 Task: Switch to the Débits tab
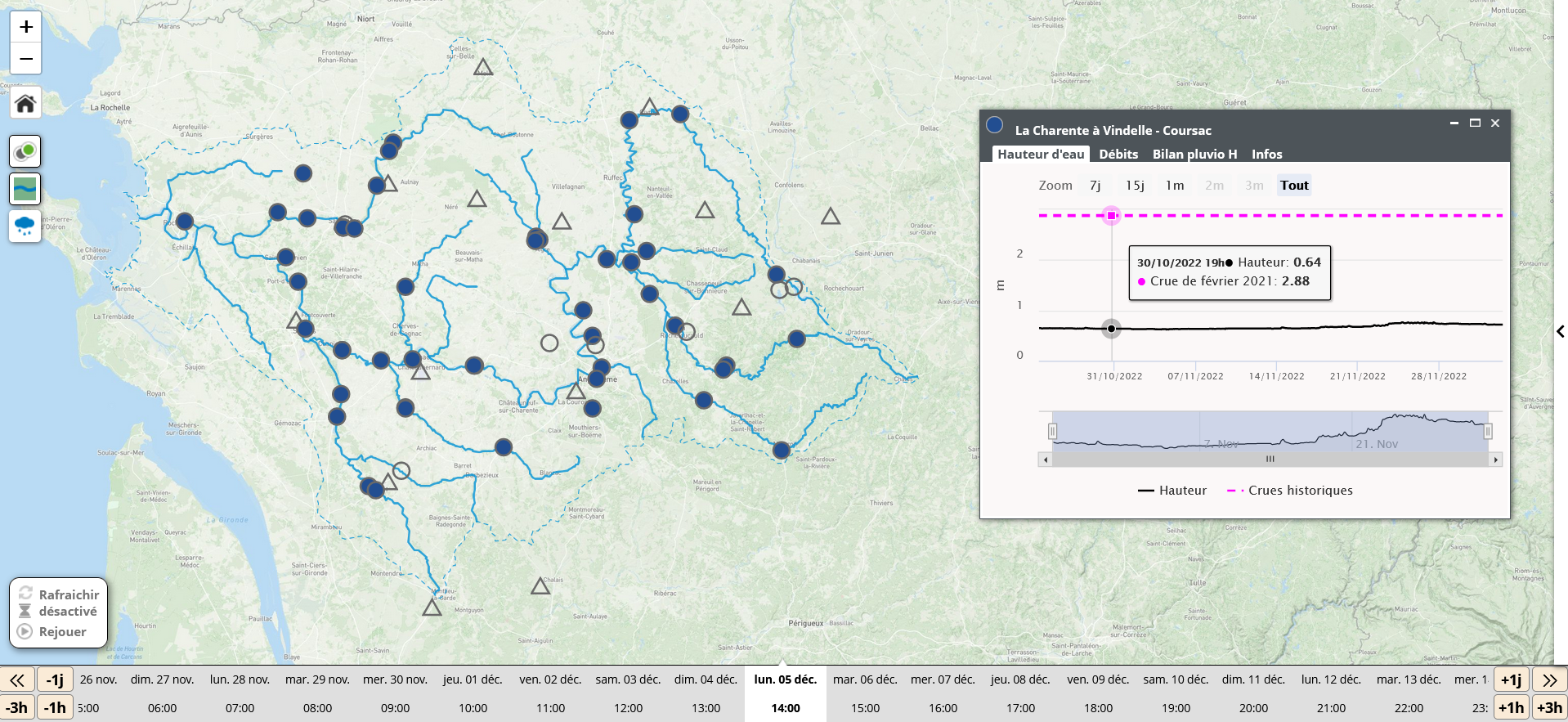click(x=1118, y=155)
